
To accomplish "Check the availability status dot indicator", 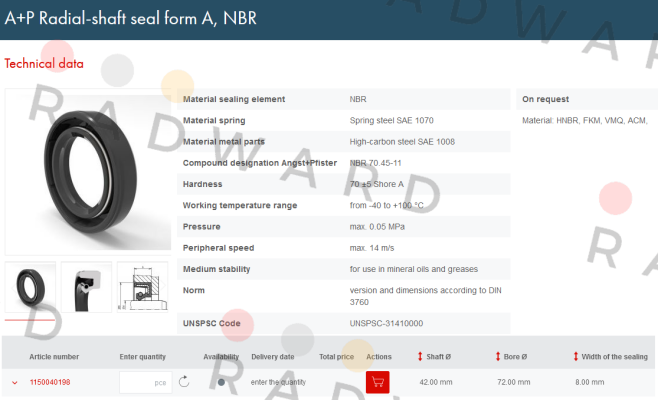I will pos(221,382).
